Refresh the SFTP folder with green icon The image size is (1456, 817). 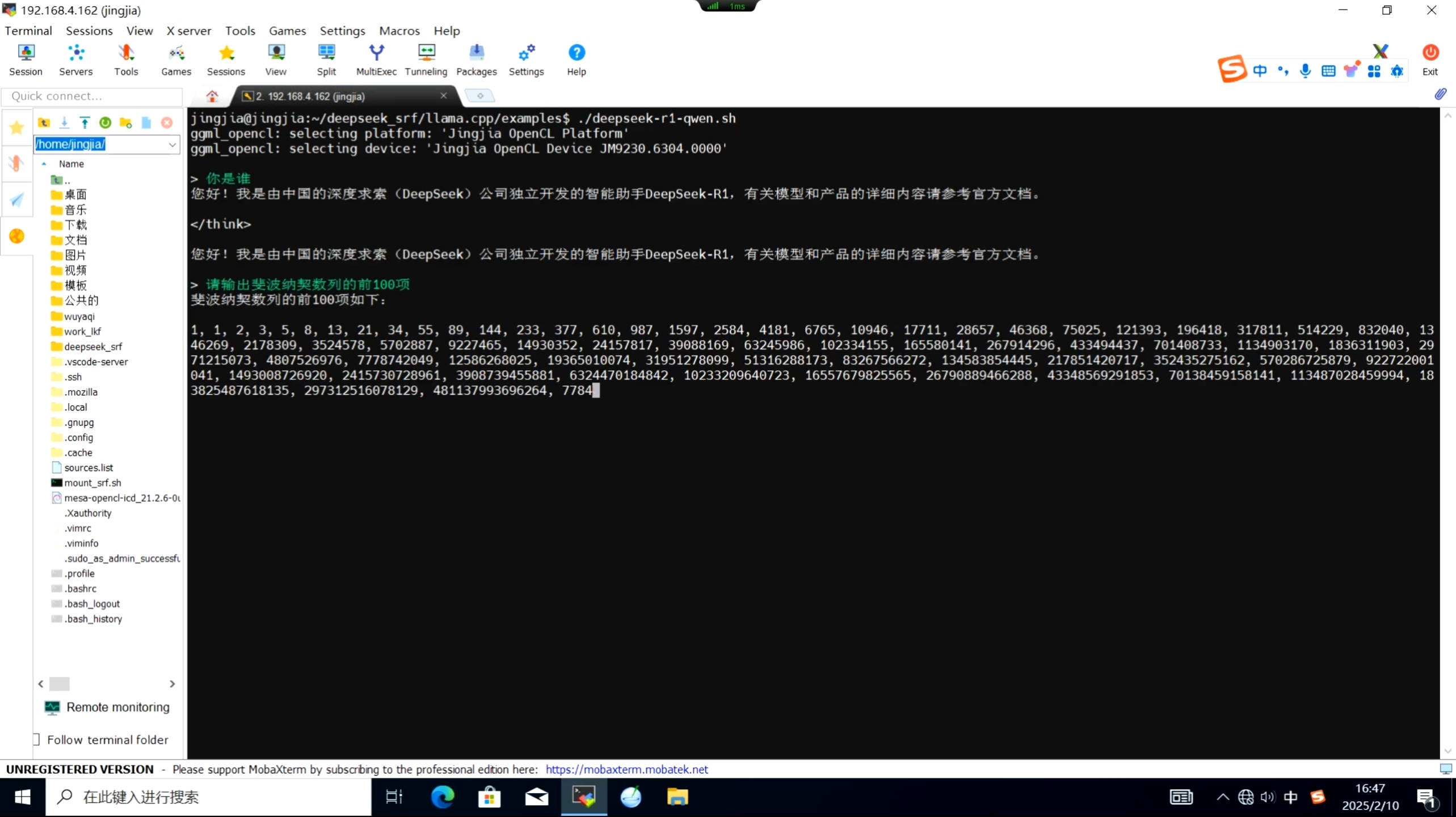click(x=105, y=123)
